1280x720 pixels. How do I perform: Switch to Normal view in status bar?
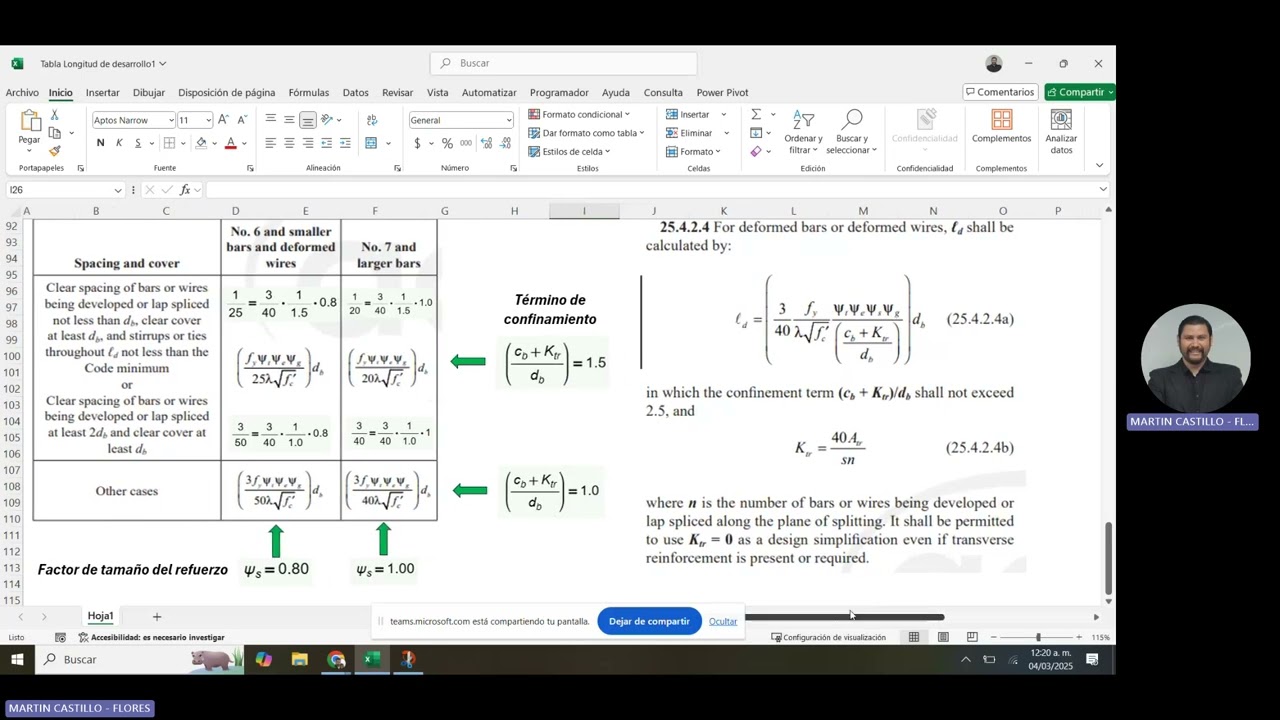click(914, 637)
